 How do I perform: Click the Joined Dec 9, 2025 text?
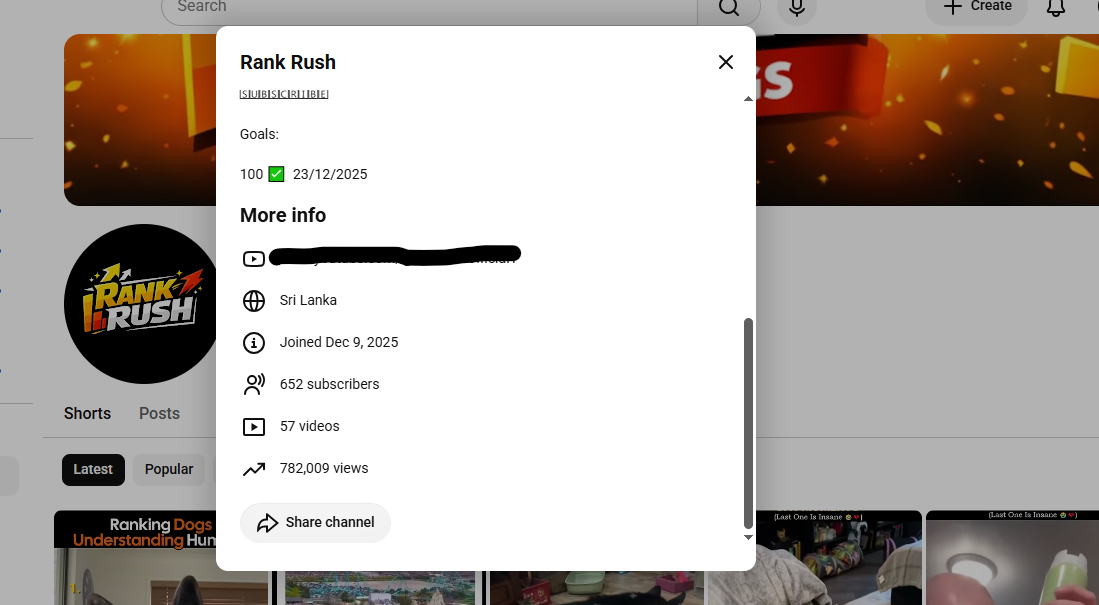(x=339, y=342)
